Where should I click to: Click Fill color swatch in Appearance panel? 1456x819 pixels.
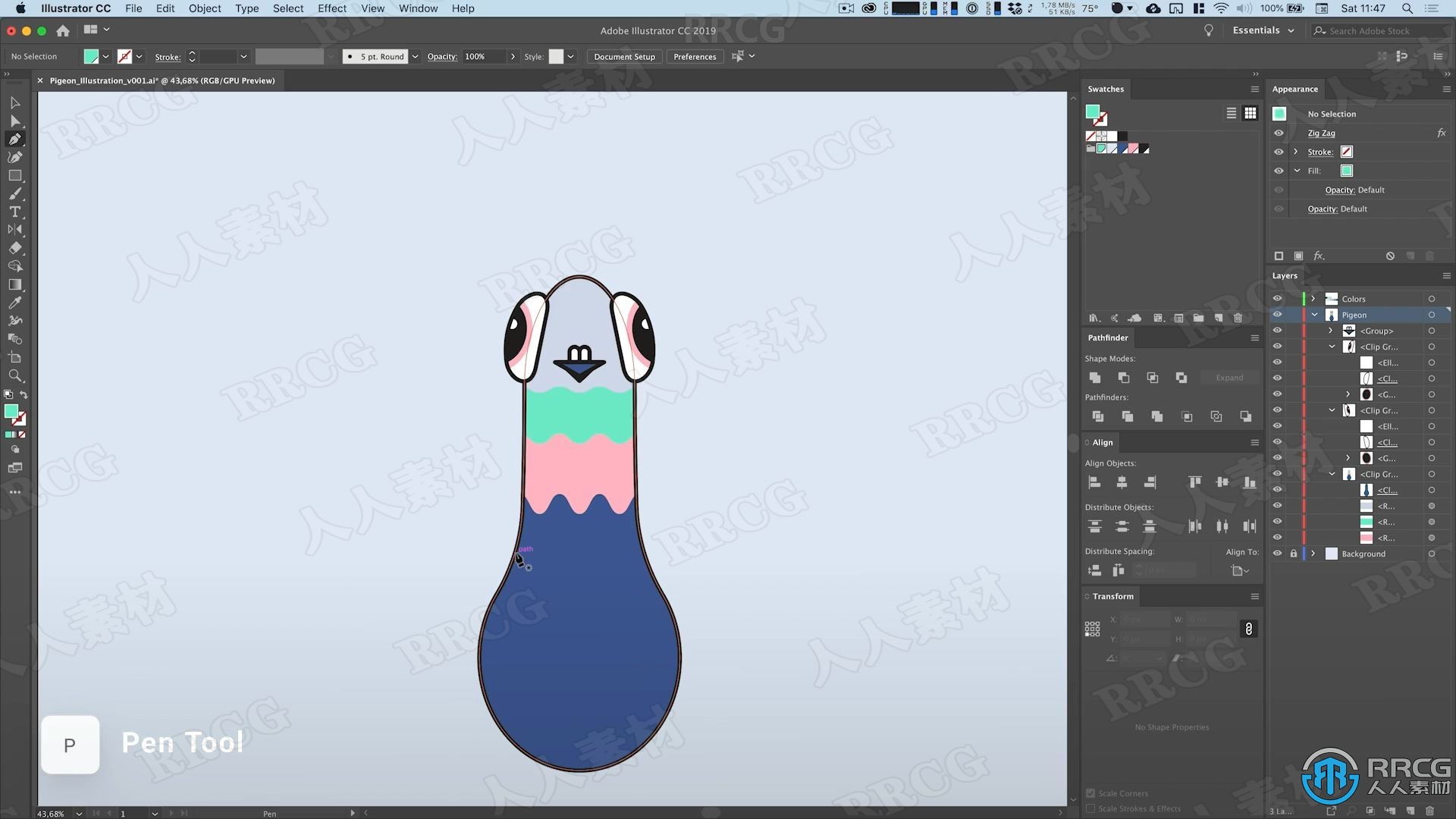tap(1347, 171)
